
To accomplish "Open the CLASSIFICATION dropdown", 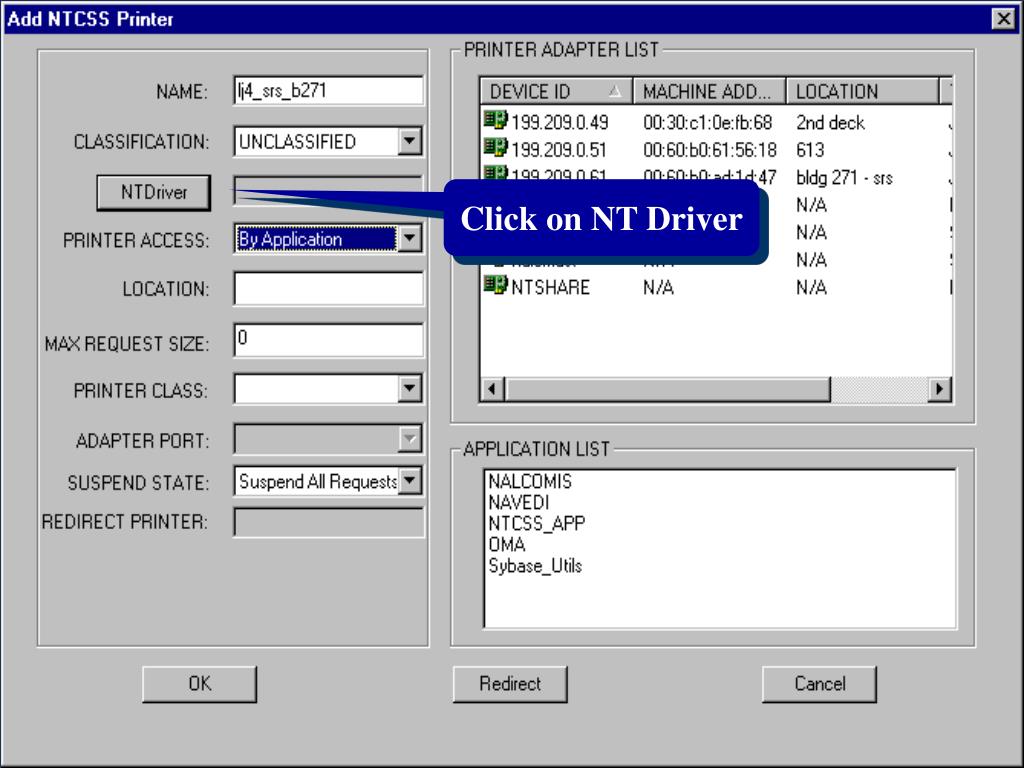I will (409, 141).
